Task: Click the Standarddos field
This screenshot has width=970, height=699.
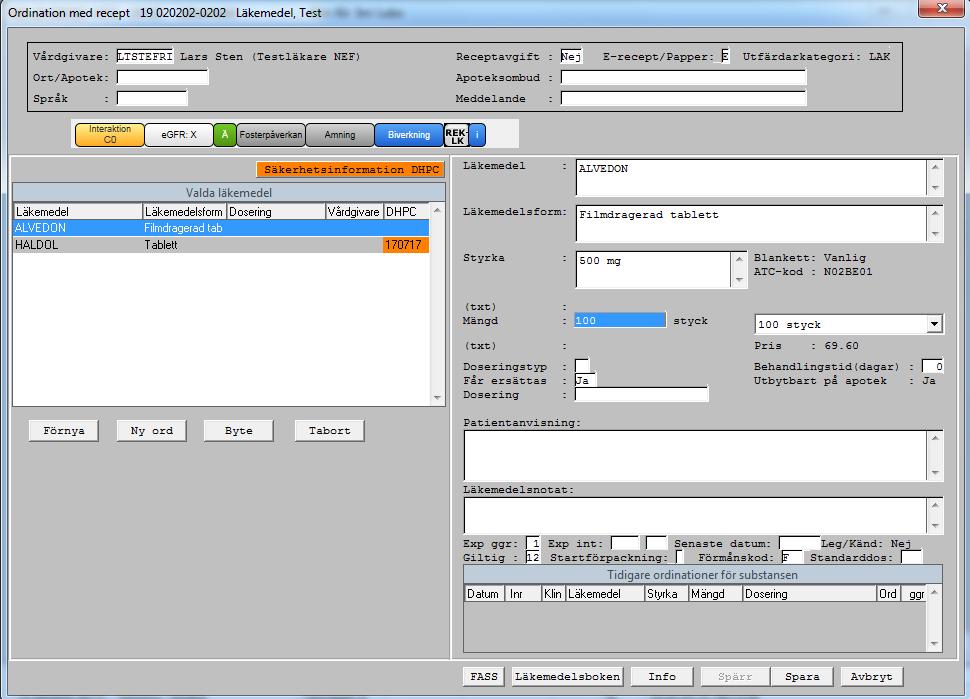Action: click(x=911, y=557)
